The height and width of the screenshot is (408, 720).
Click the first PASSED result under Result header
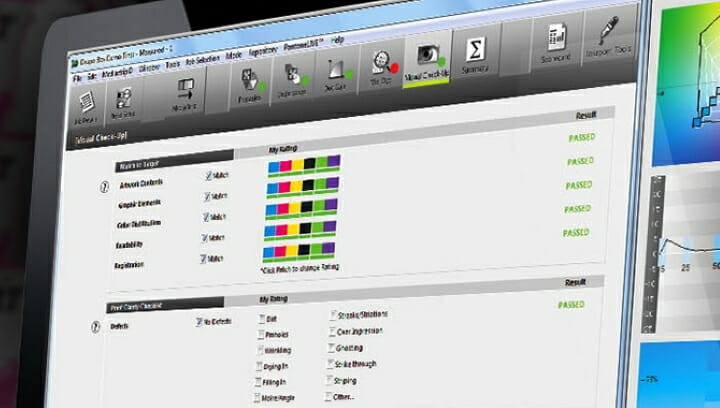point(582,137)
